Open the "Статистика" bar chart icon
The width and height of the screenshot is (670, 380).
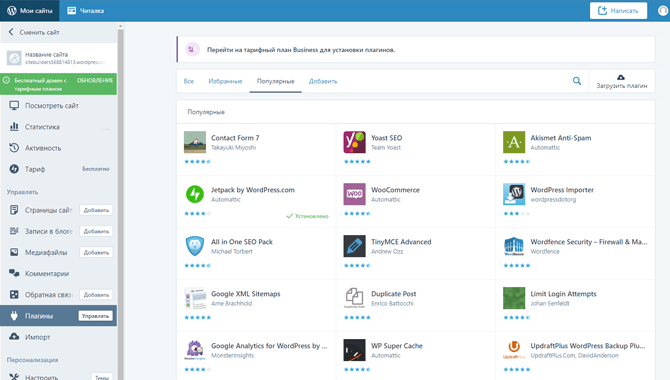coord(14,127)
